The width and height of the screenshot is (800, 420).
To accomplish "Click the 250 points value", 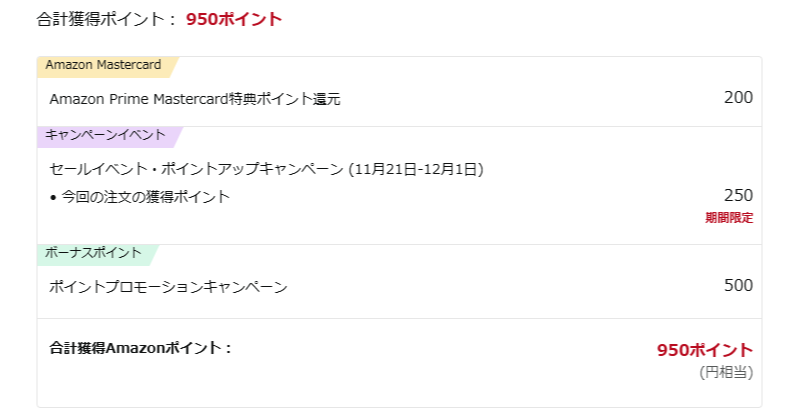I will 738,195.
